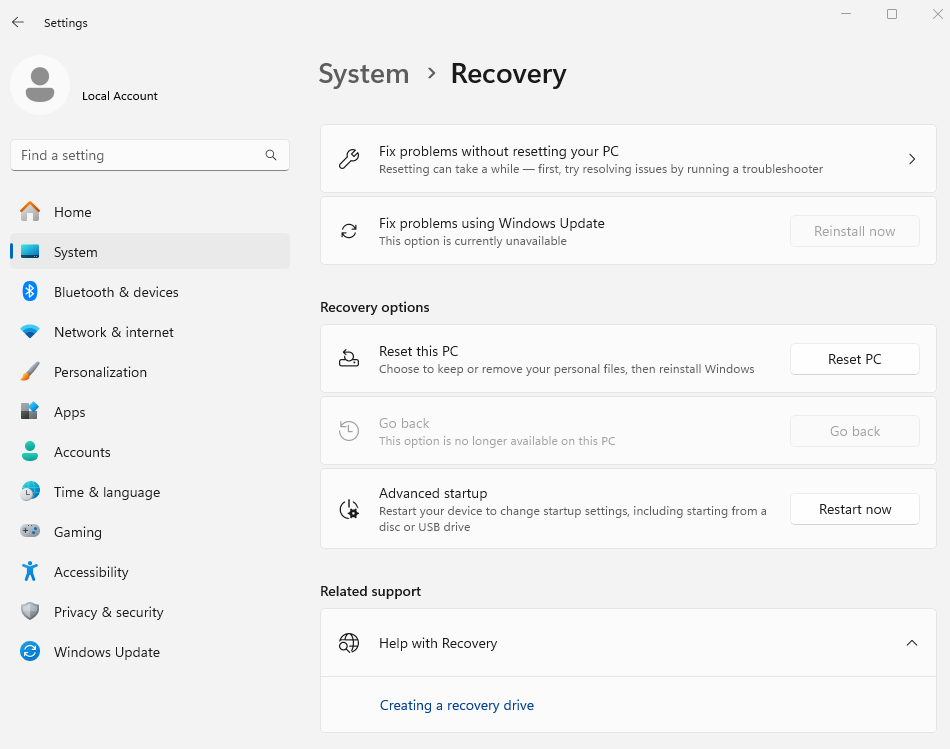Open Gaming settings
This screenshot has height=749, width=950.
click(x=150, y=532)
